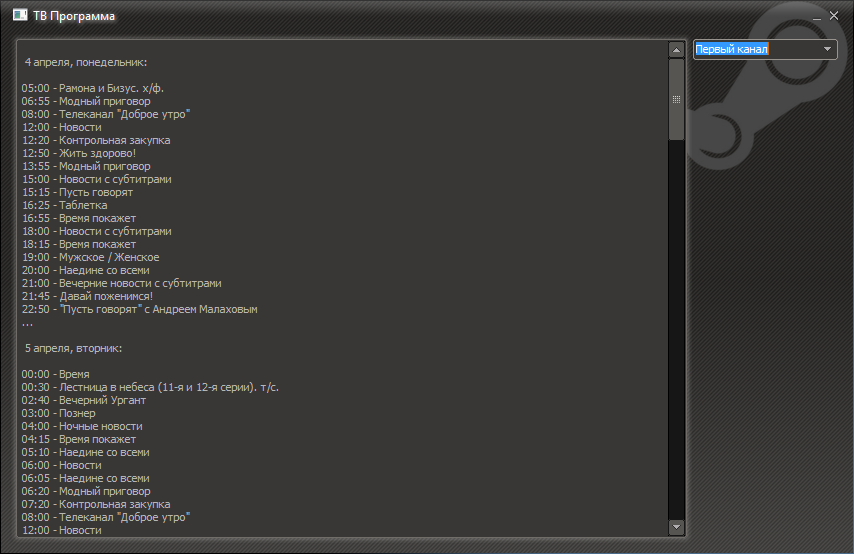Click the '4 апреля, понедельник' heading
This screenshot has width=854, height=554.
pos(86,62)
